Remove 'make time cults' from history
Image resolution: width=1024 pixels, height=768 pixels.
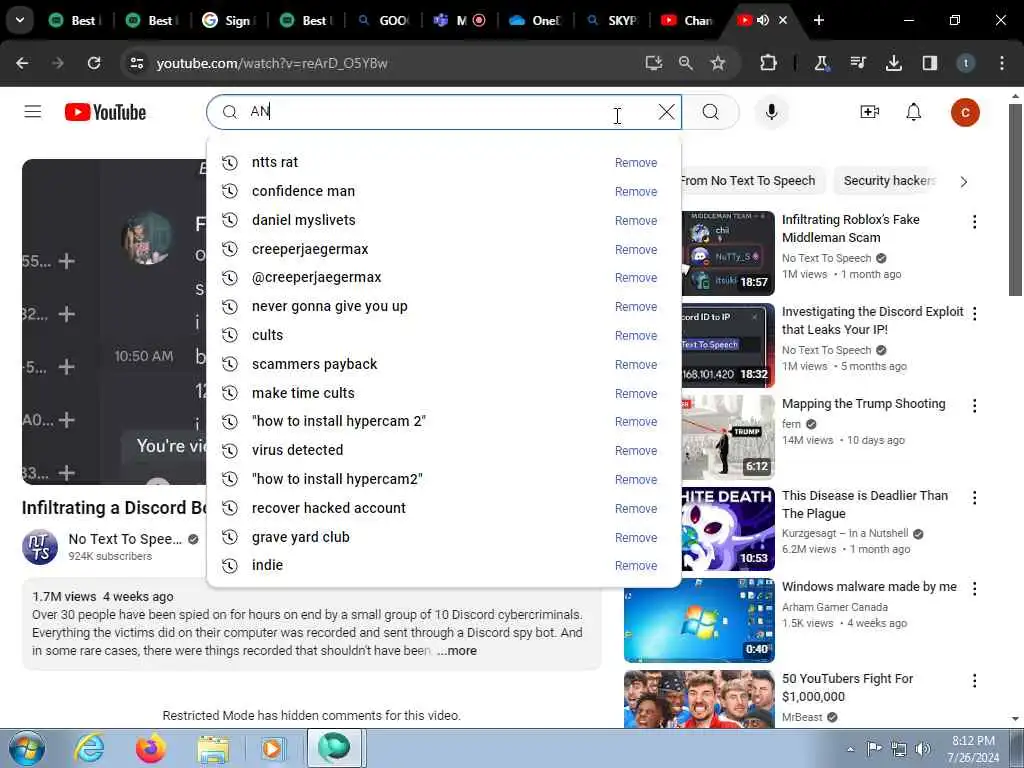coord(635,394)
